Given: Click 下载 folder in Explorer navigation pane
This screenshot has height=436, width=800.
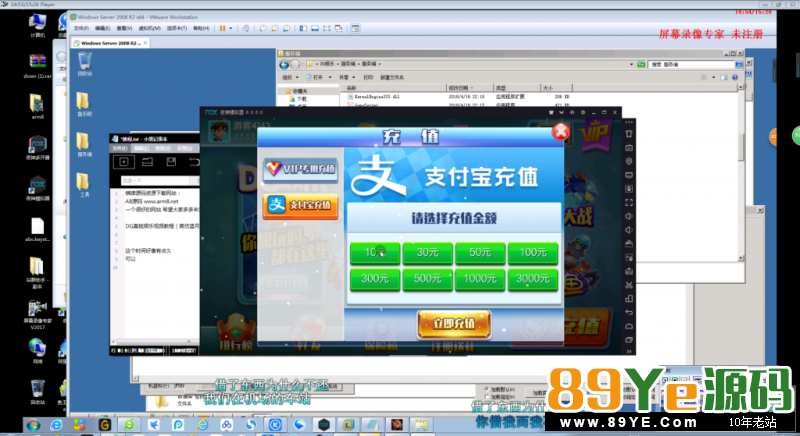Looking at the screenshot, I should (x=299, y=98).
